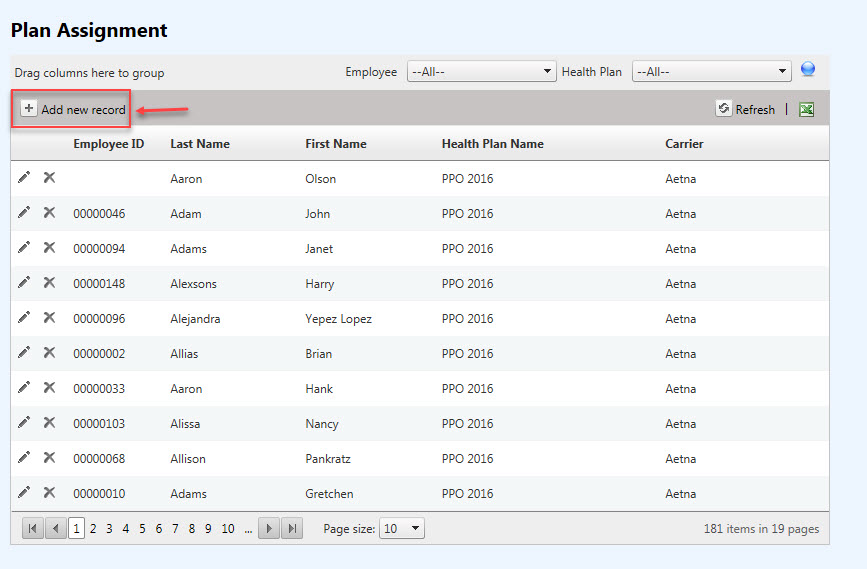Sort by First Name column
The height and width of the screenshot is (569, 867).
pos(336,144)
